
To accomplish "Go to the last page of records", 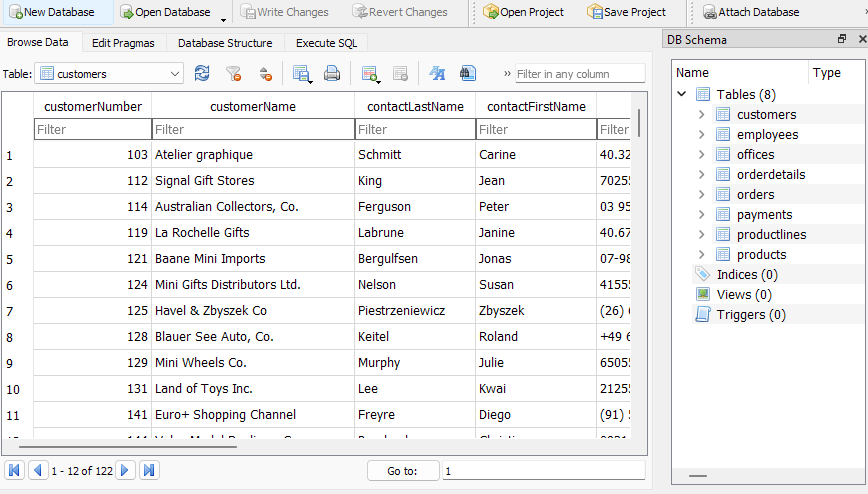I will coord(149,470).
